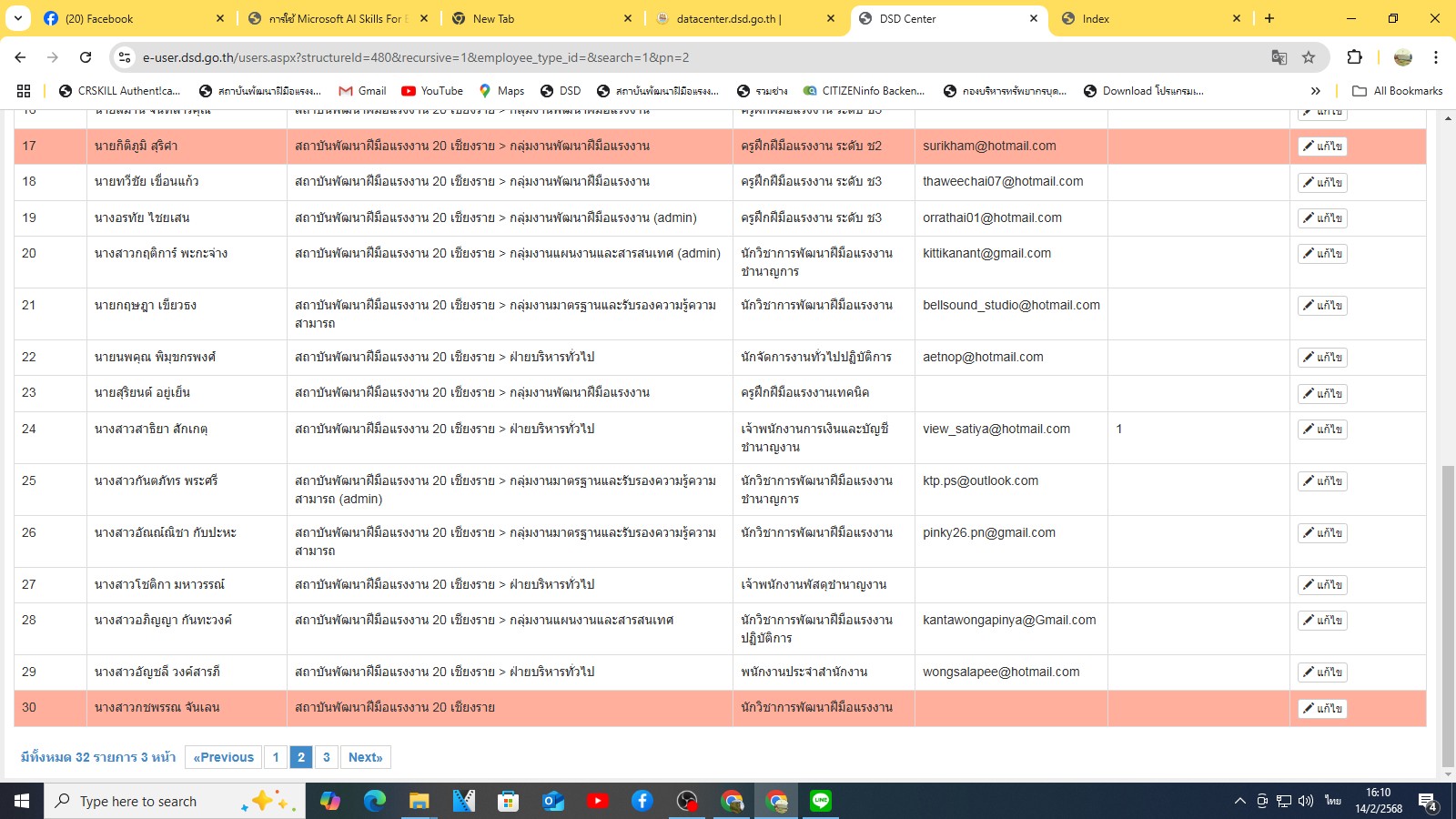Open the Download โปรแกรม bookmark
Screen dimensions: 1456x819
click(1143, 91)
